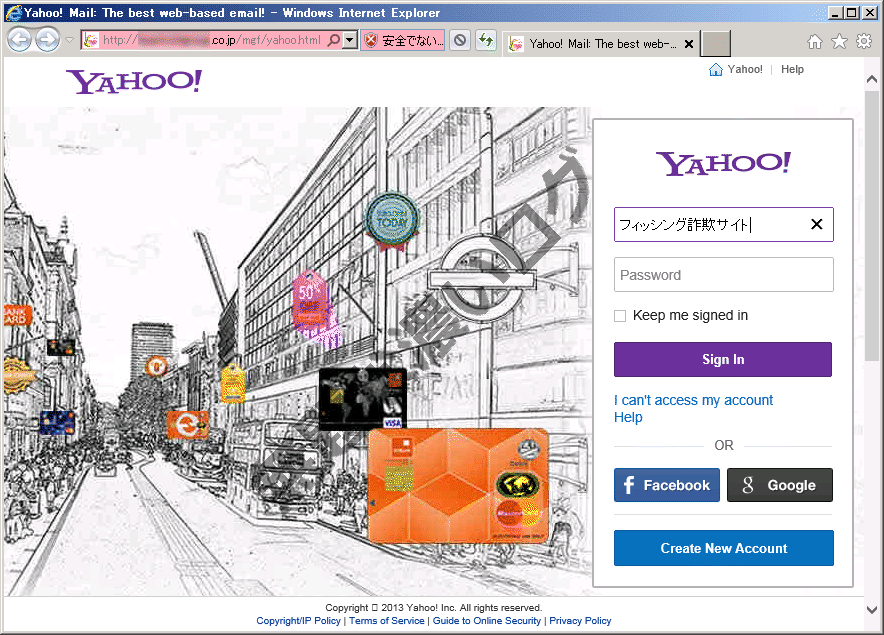The image size is (884, 635).
Task: Minimize the Internet Explorer window
Action: coord(836,12)
